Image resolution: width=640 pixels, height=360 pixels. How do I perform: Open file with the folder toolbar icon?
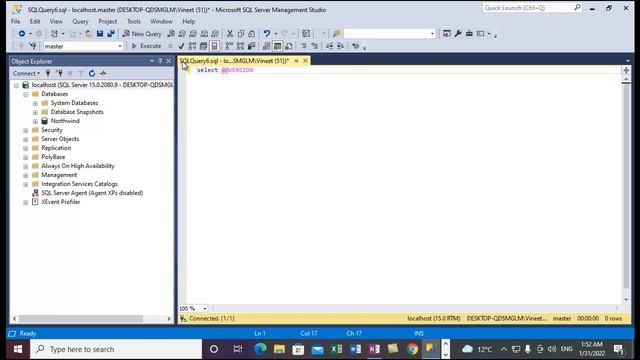89,33
